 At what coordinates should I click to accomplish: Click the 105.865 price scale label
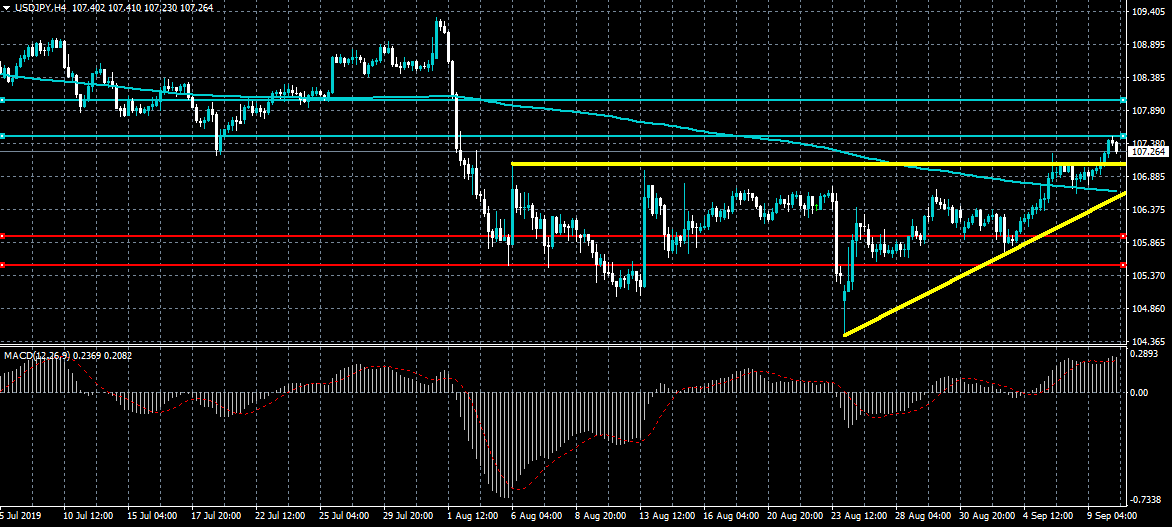click(1148, 243)
